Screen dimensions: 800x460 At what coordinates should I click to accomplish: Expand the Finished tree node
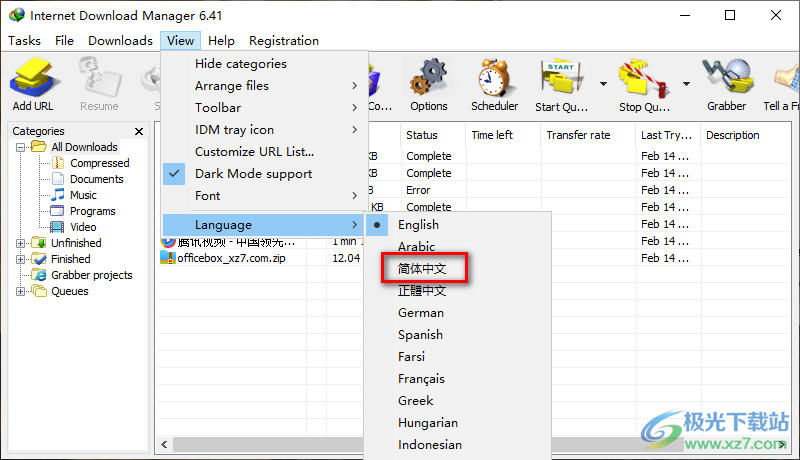(x=20, y=260)
